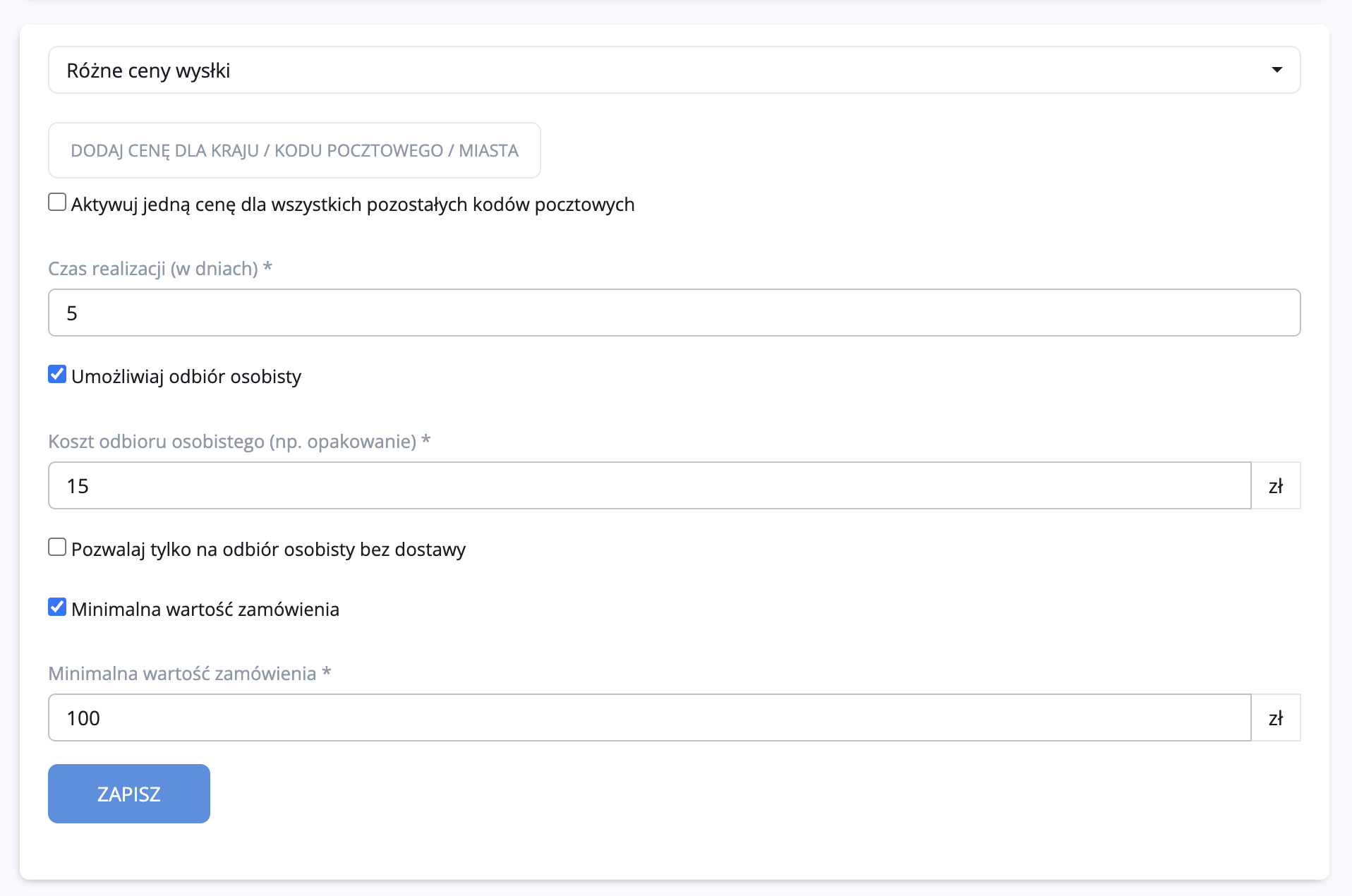This screenshot has width=1352, height=896.
Task: Open the 'Różne ceny wysyłki' dropdown
Action: pos(673,70)
